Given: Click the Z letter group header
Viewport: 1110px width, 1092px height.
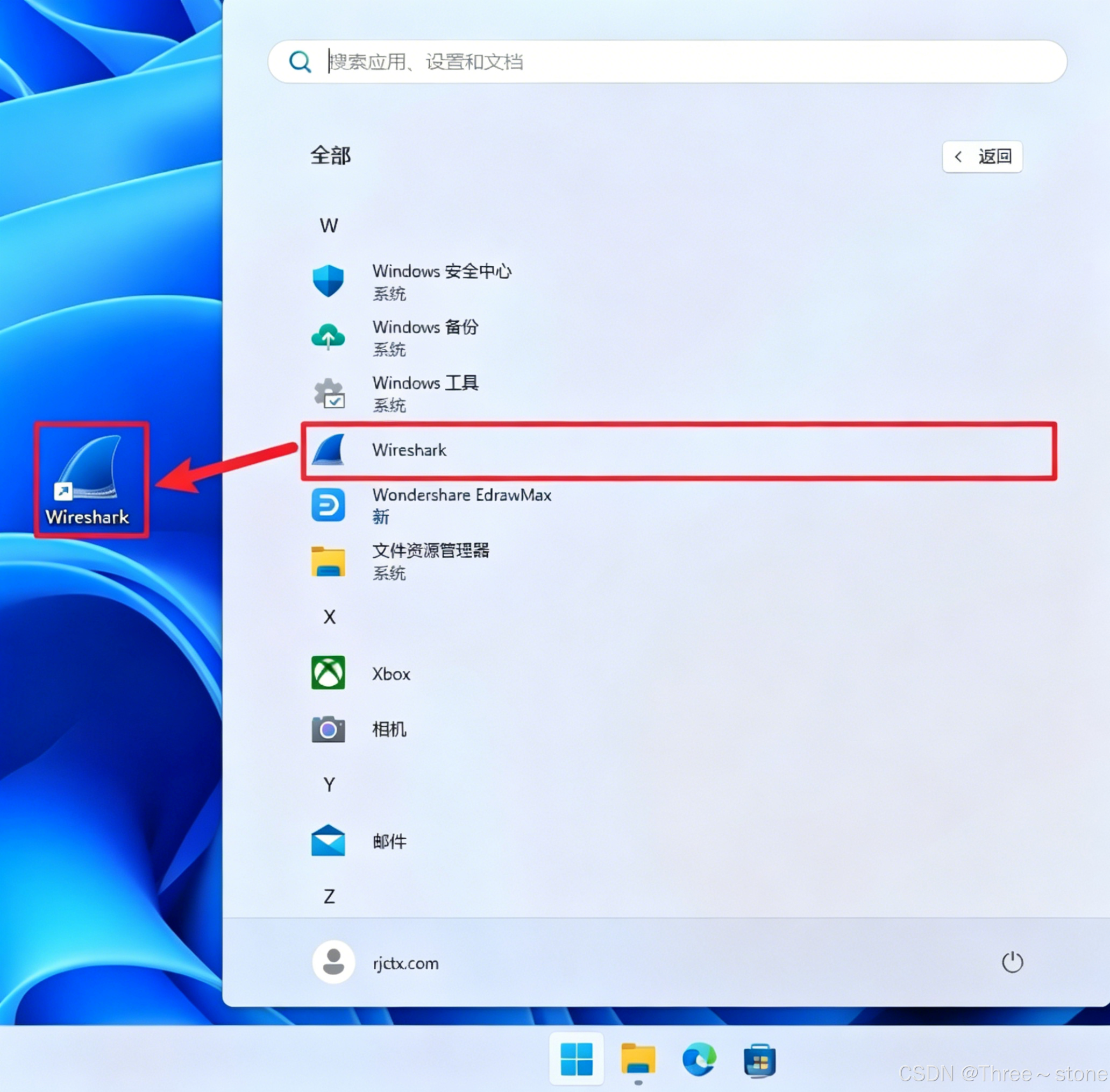Looking at the screenshot, I should (x=329, y=896).
